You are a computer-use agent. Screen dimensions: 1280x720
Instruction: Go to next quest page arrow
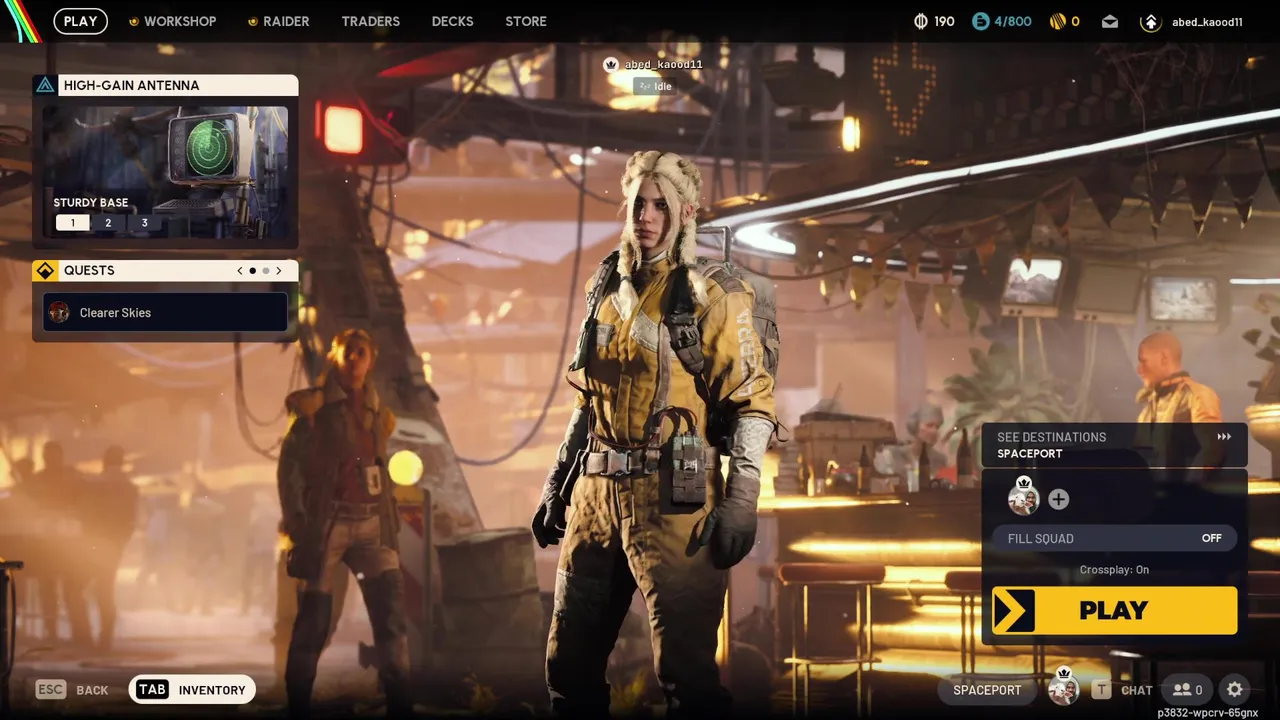(279, 271)
